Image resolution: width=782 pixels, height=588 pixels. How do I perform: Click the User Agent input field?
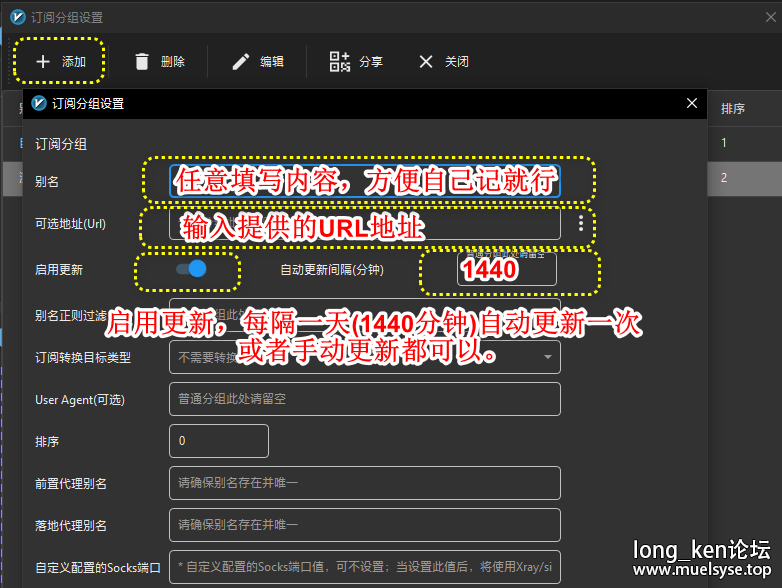pyautogui.click(x=365, y=399)
